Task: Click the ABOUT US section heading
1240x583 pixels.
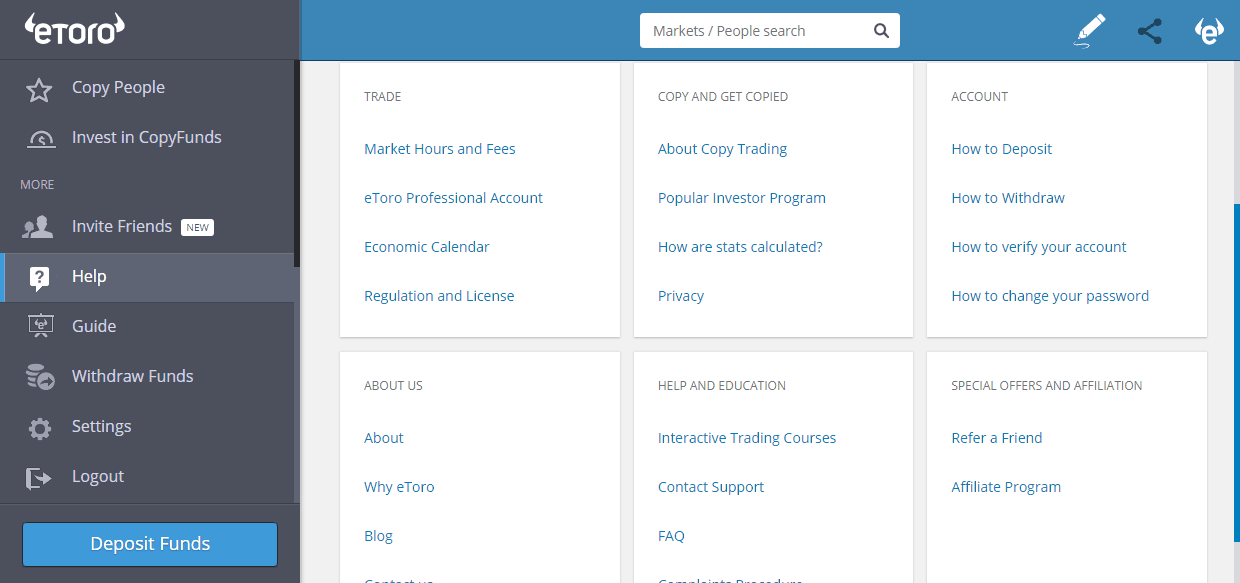Action: point(393,386)
